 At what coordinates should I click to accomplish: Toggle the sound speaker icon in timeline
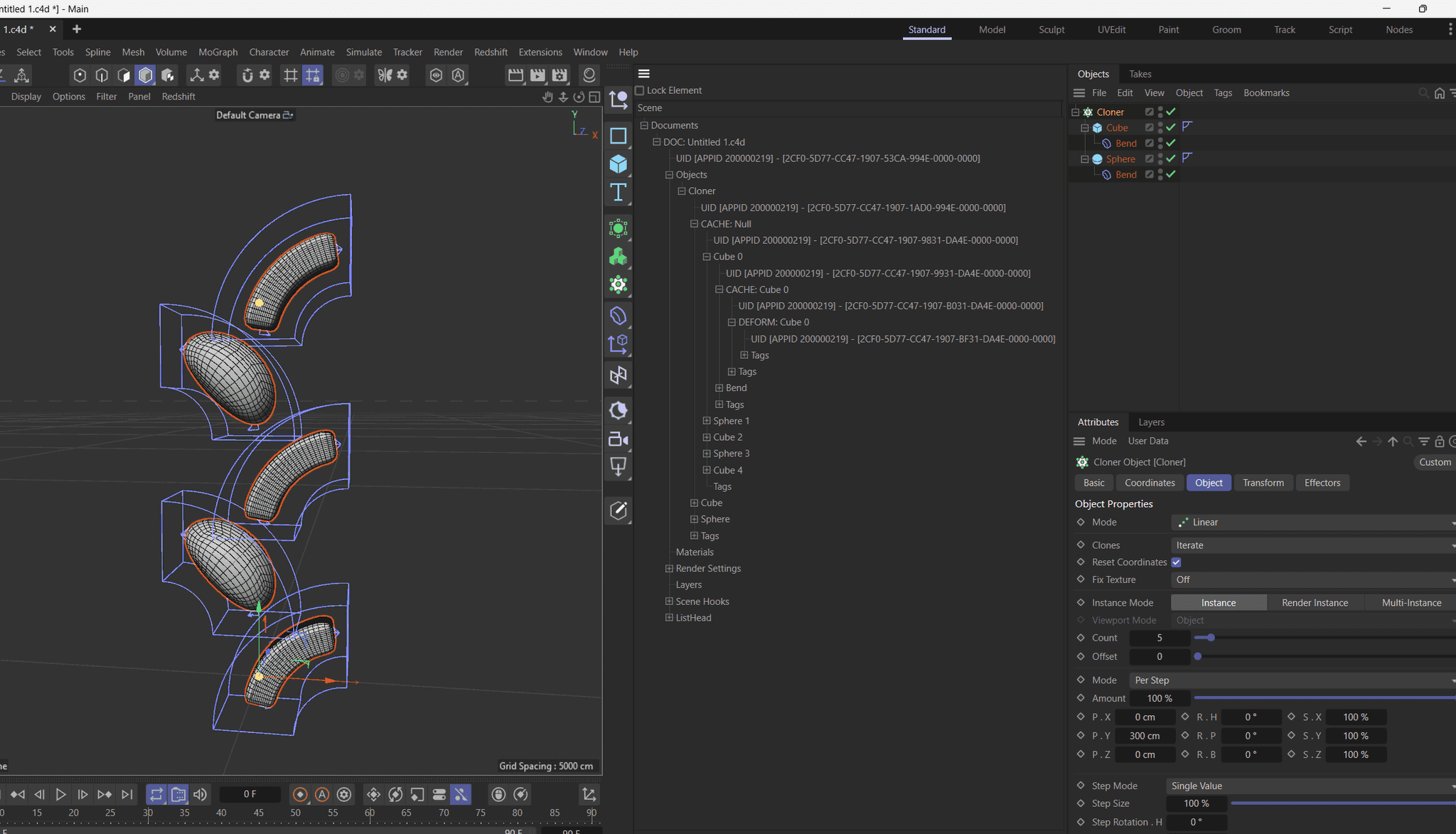[200, 794]
